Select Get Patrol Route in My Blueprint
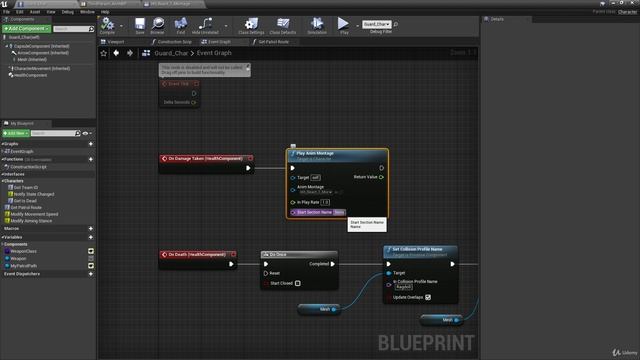640x360 pixels. pos(26,207)
